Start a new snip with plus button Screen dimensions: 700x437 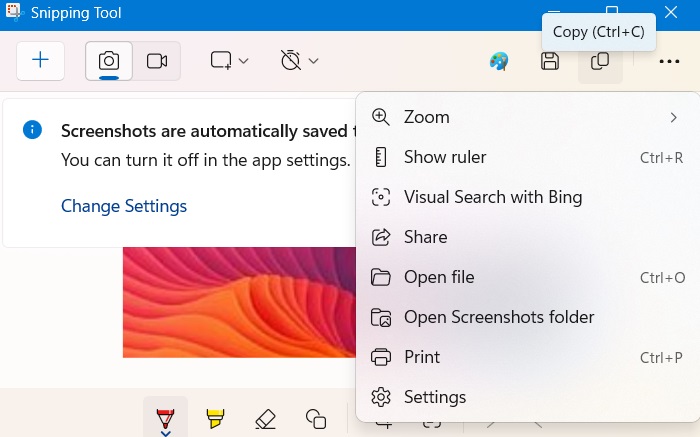41,61
